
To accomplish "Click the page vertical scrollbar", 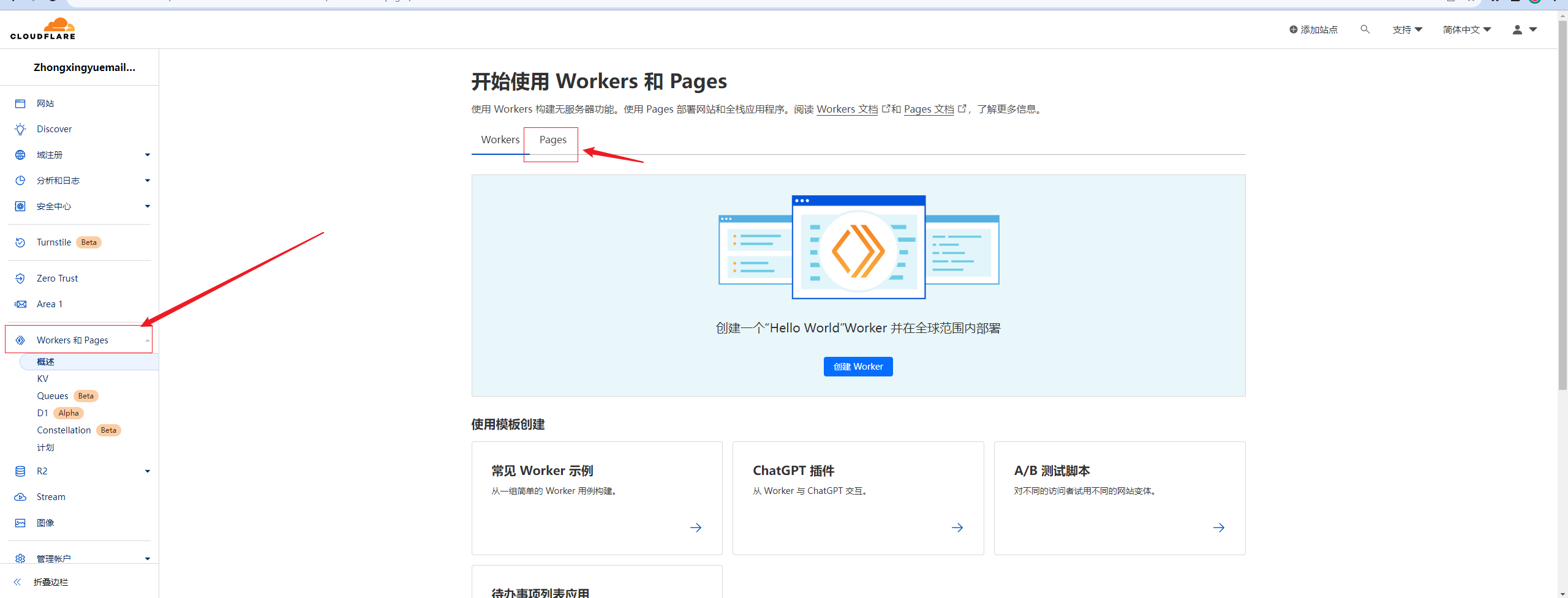I will click(x=1562, y=205).
